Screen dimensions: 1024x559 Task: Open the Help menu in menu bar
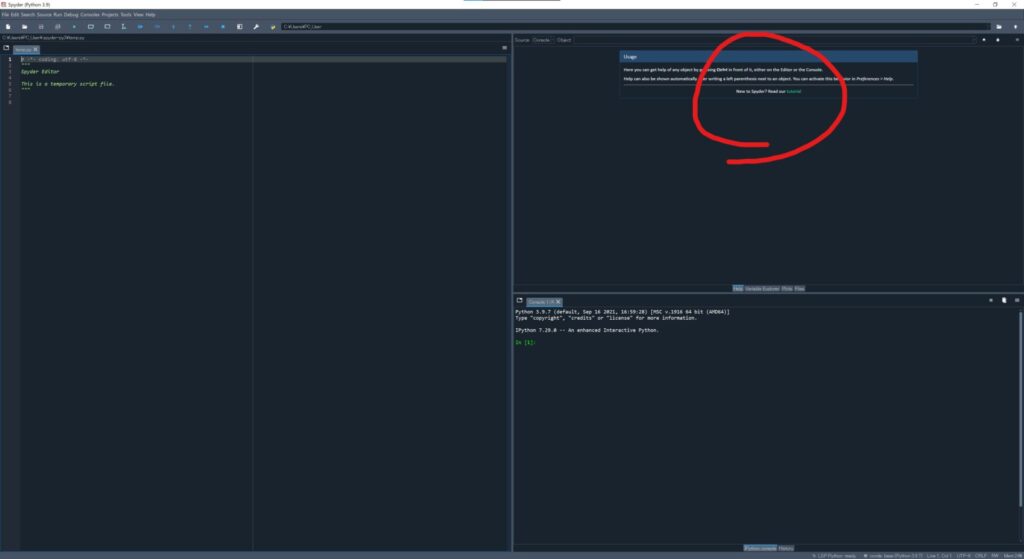click(150, 14)
